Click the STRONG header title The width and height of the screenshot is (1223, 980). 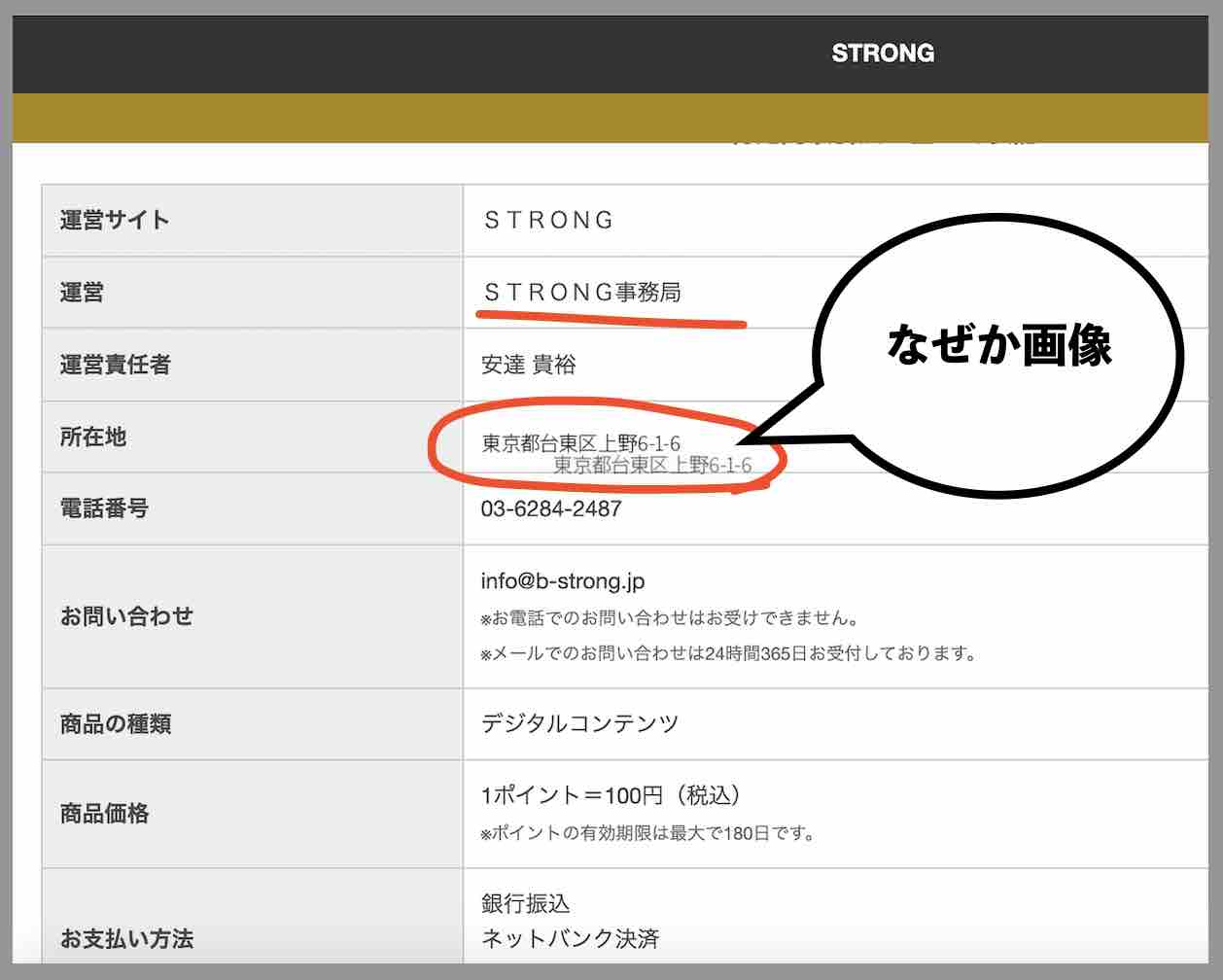[883, 53]
